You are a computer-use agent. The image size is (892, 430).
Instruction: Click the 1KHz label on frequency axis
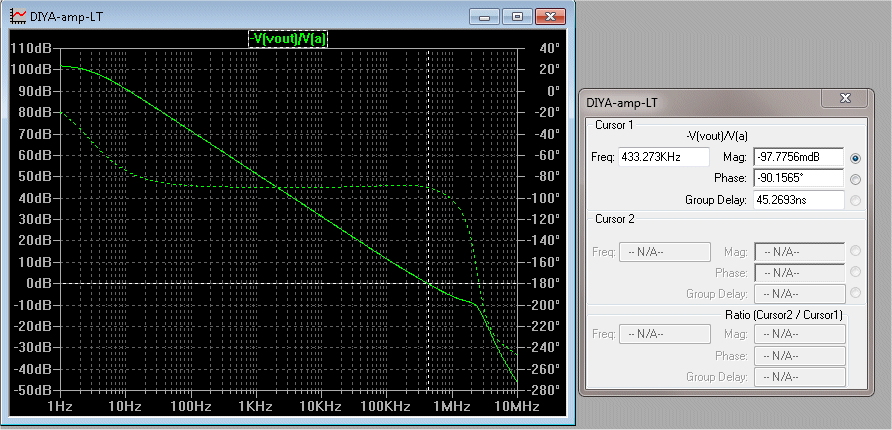[x=254, y=407]
